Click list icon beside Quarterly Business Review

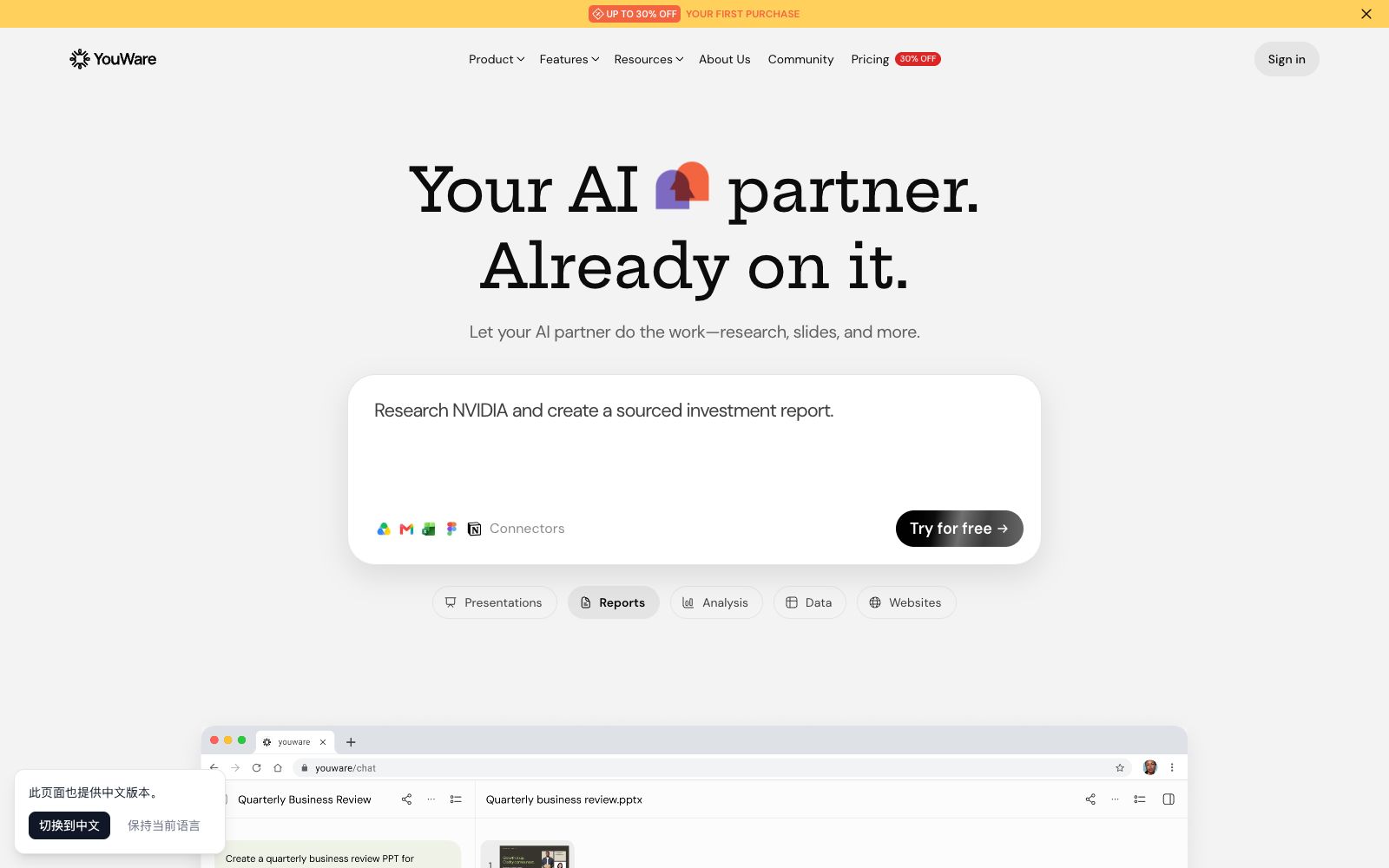tap(456, 799)
